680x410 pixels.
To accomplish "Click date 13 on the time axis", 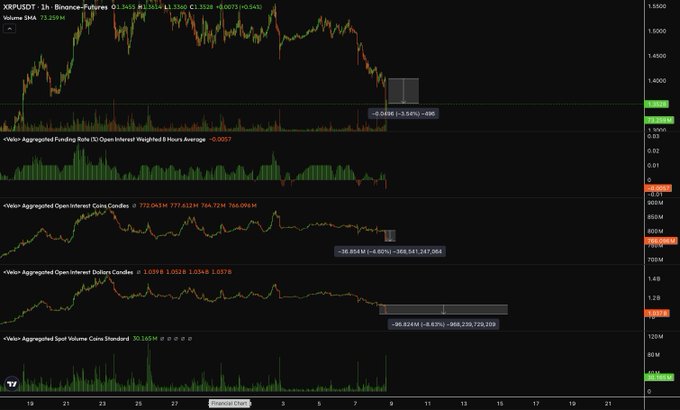I will pyautogui.click(x=464, y=404).
